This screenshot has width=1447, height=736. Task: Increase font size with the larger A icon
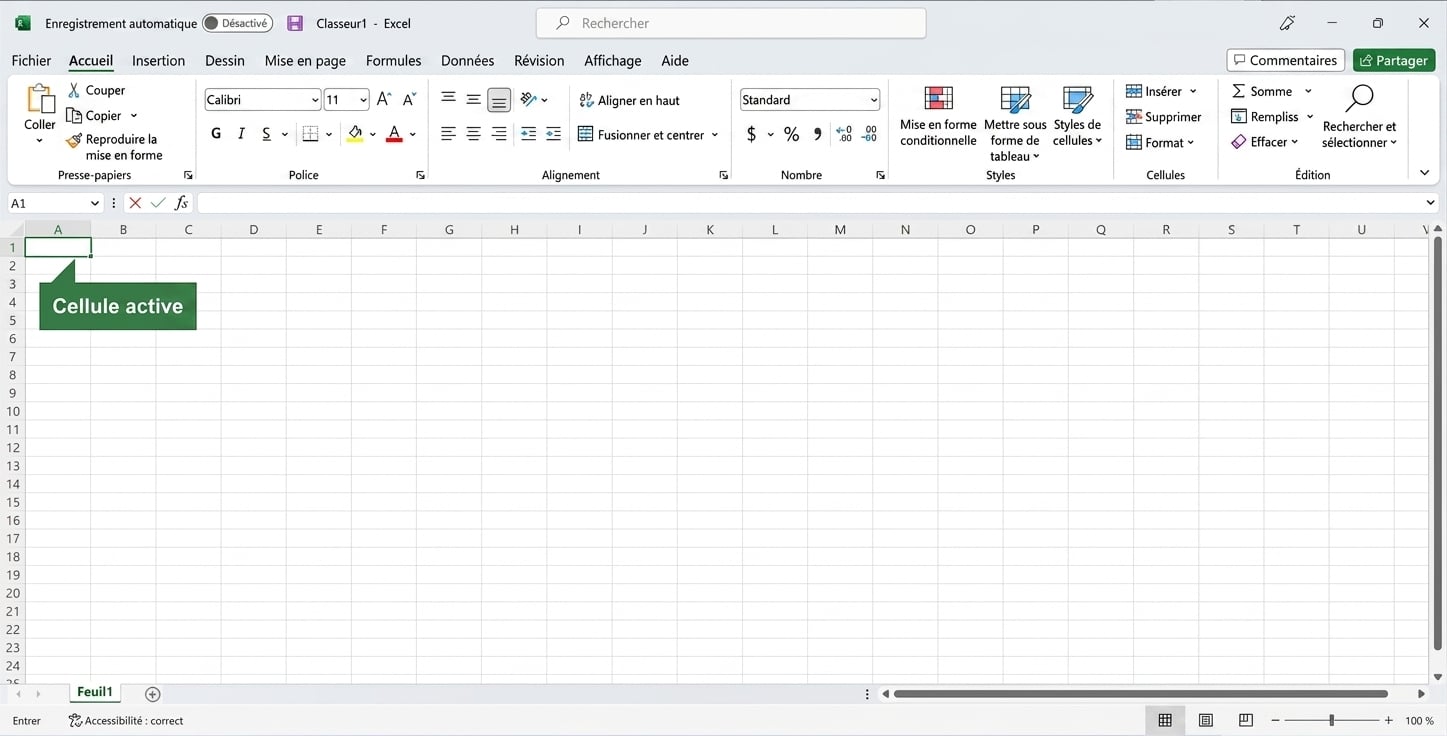coord(384,100)
